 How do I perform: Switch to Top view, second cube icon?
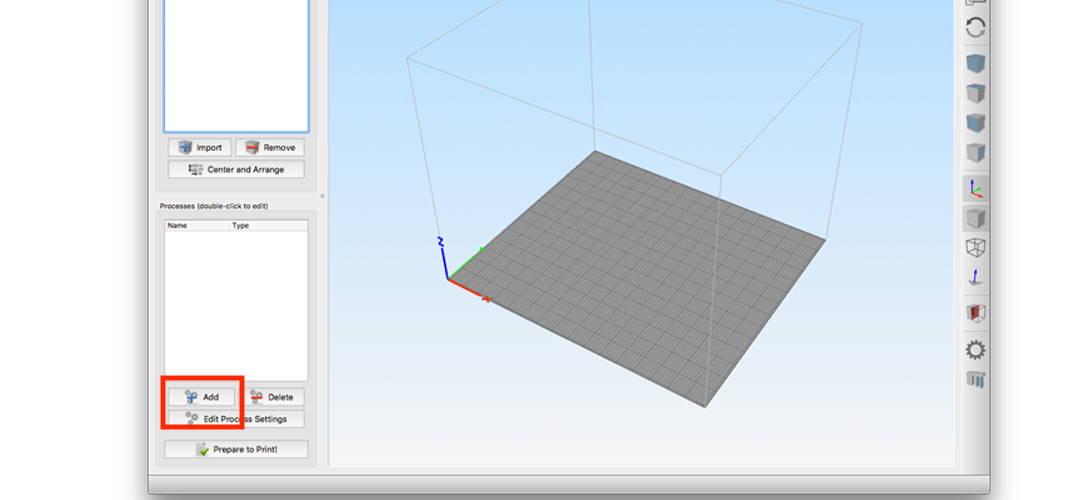pos(975,94)
